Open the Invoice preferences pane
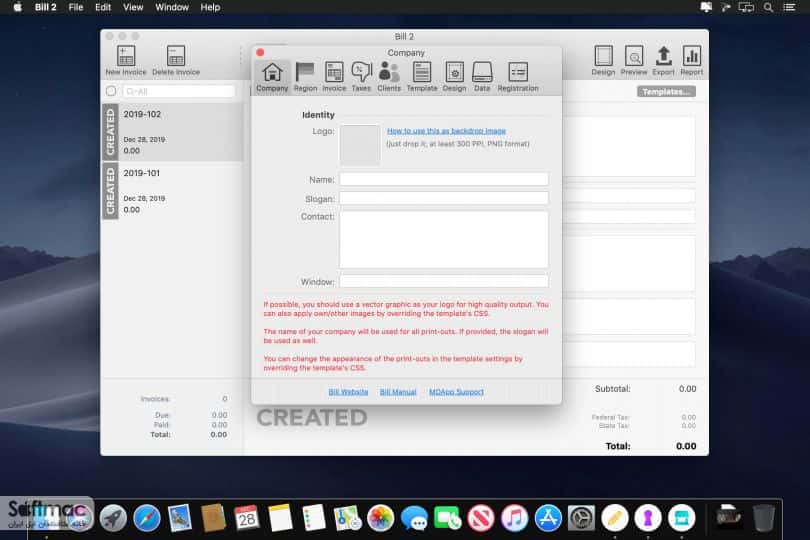 click(334, 76)
